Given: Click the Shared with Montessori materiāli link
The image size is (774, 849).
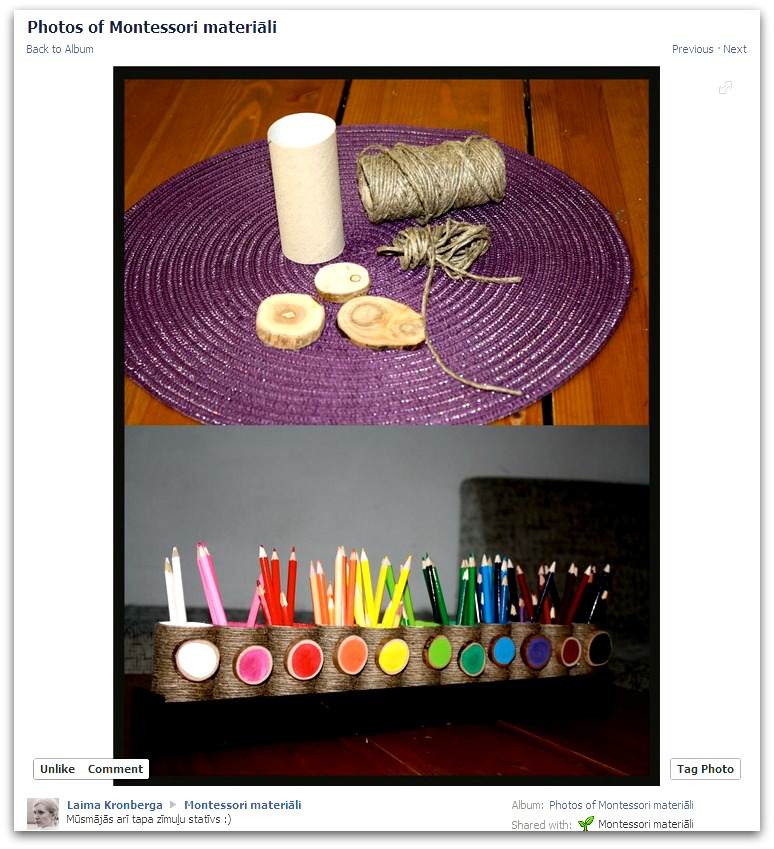Looking at the screenshot, I should click(x=646, y=824).
